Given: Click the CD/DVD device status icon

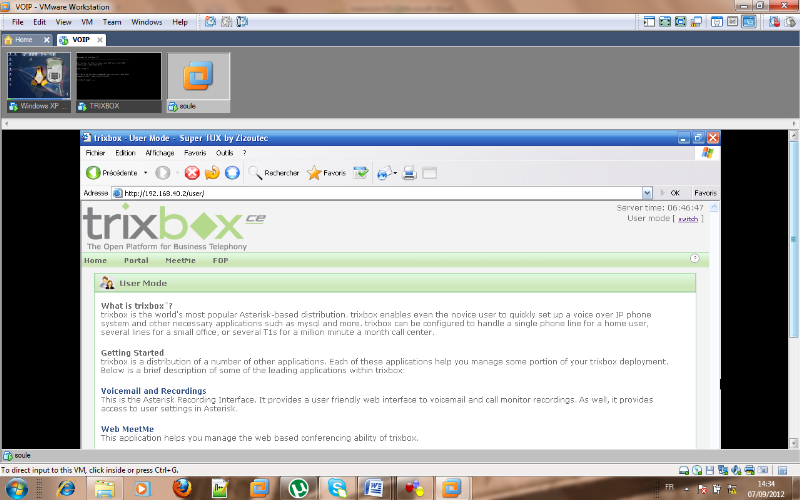Looking at the screenshot, I should click(x=696, y=470).
